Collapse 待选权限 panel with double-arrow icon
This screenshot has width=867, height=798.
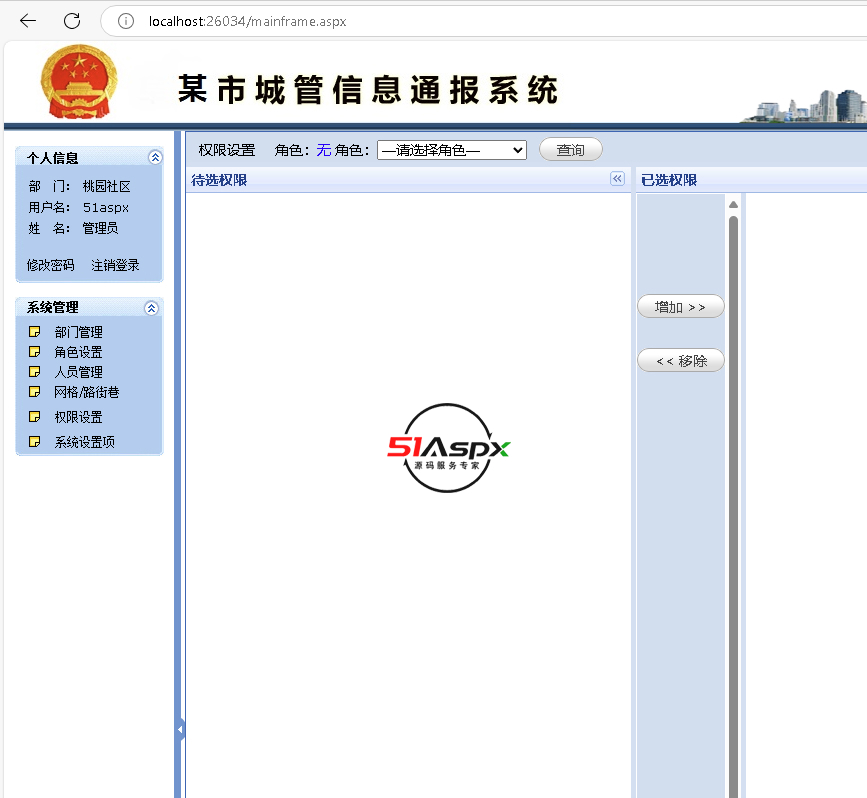618,179
